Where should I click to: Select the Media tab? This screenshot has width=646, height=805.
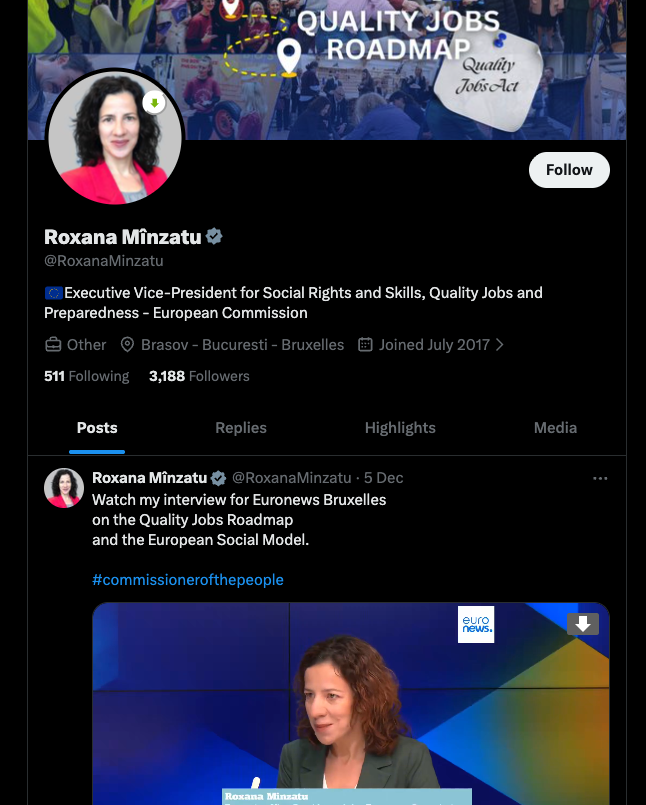(x=555, y=428)
